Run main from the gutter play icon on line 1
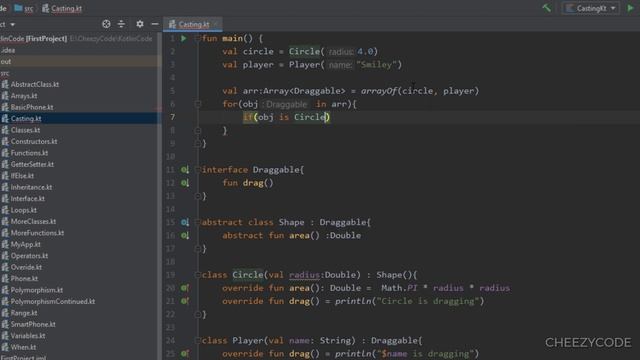 pos(184,38)
